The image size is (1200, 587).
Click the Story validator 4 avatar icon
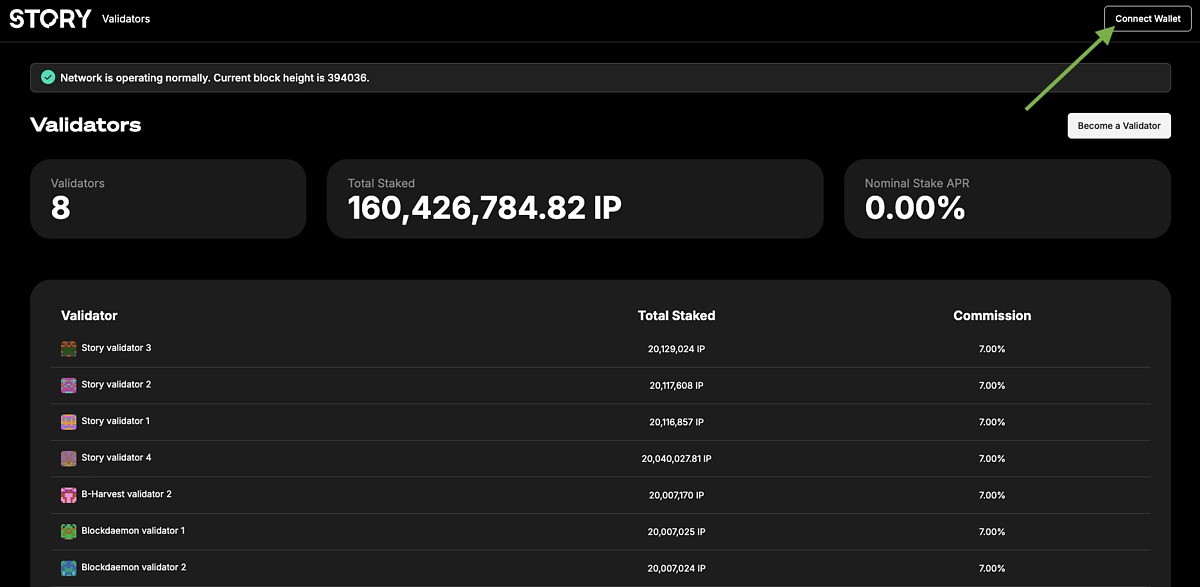pyautogui.click(x=68, y=458)
